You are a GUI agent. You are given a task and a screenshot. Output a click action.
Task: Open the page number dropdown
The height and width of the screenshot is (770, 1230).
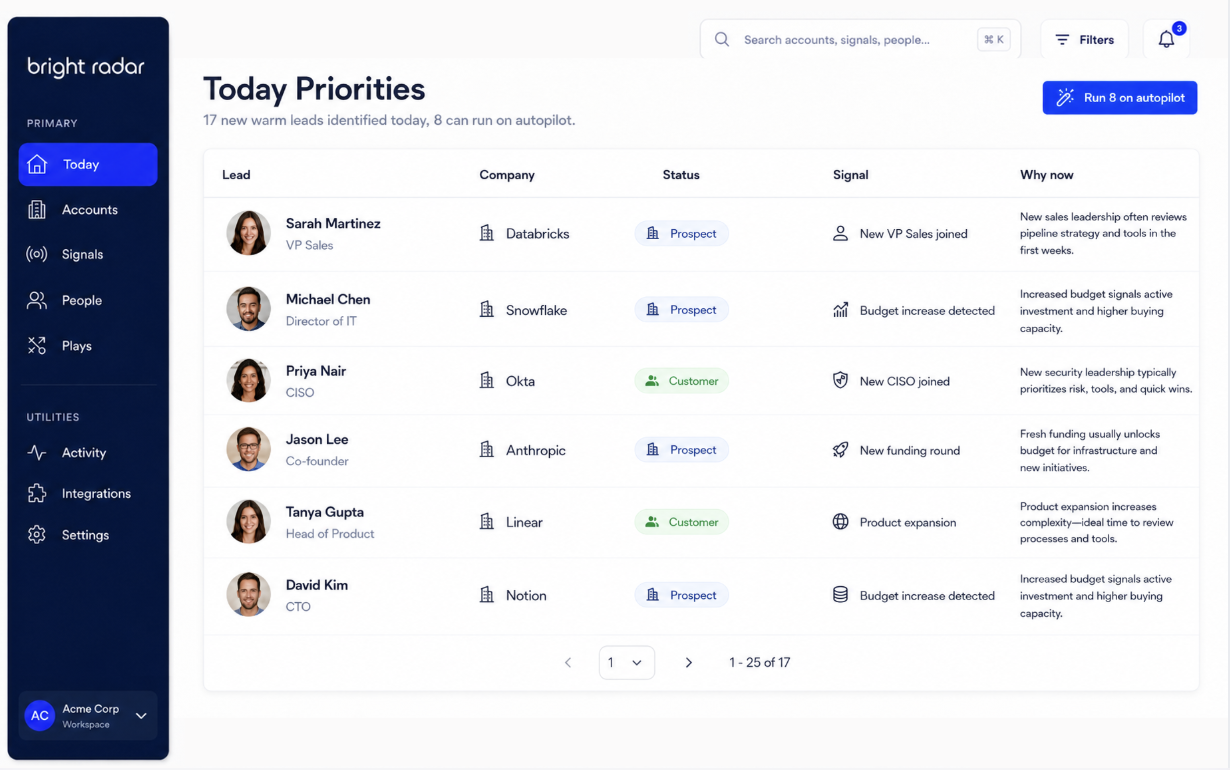click(x=627, y=662)
